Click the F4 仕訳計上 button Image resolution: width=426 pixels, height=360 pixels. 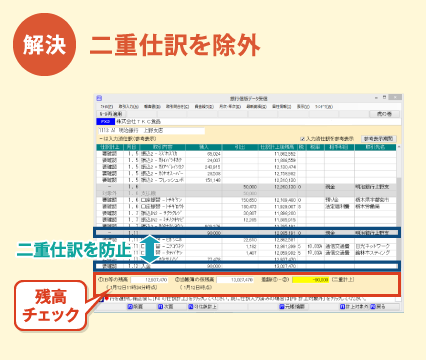pos(203,306)
